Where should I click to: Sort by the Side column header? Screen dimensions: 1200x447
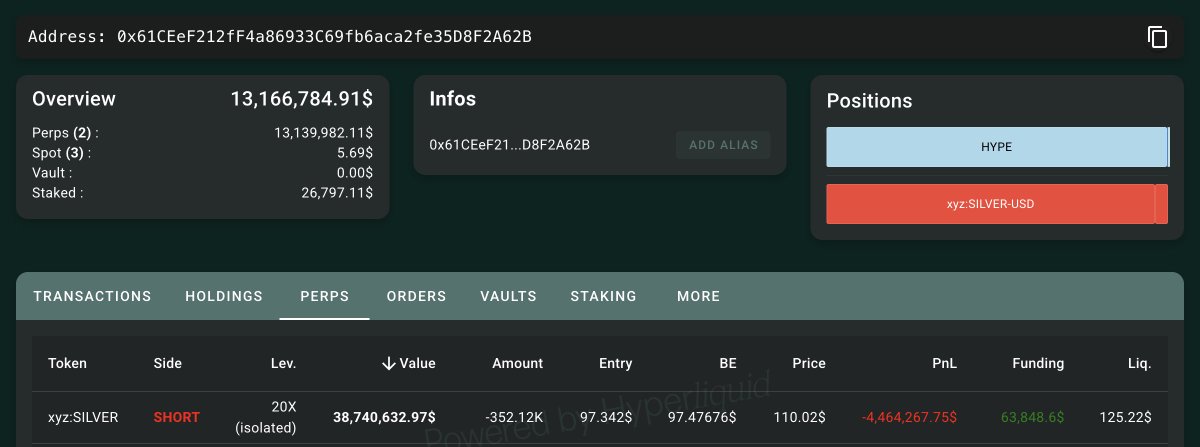coord(169,363)
